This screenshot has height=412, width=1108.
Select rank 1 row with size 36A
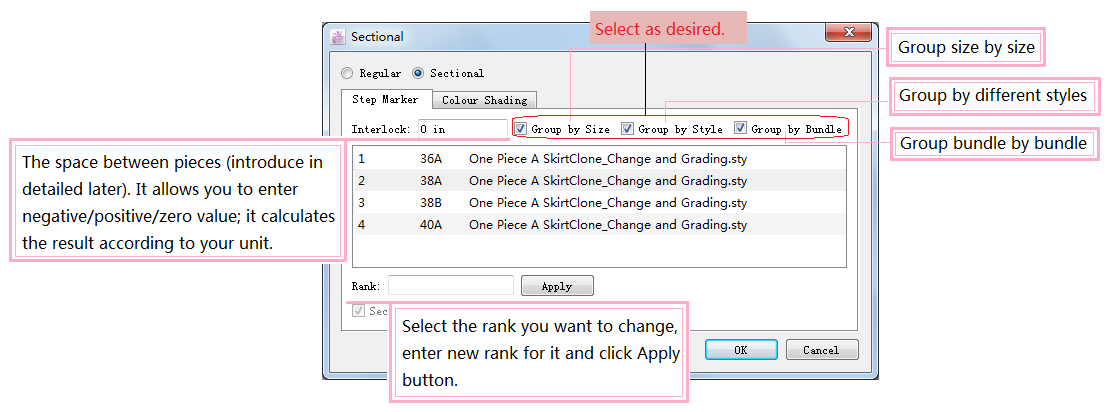600,158
